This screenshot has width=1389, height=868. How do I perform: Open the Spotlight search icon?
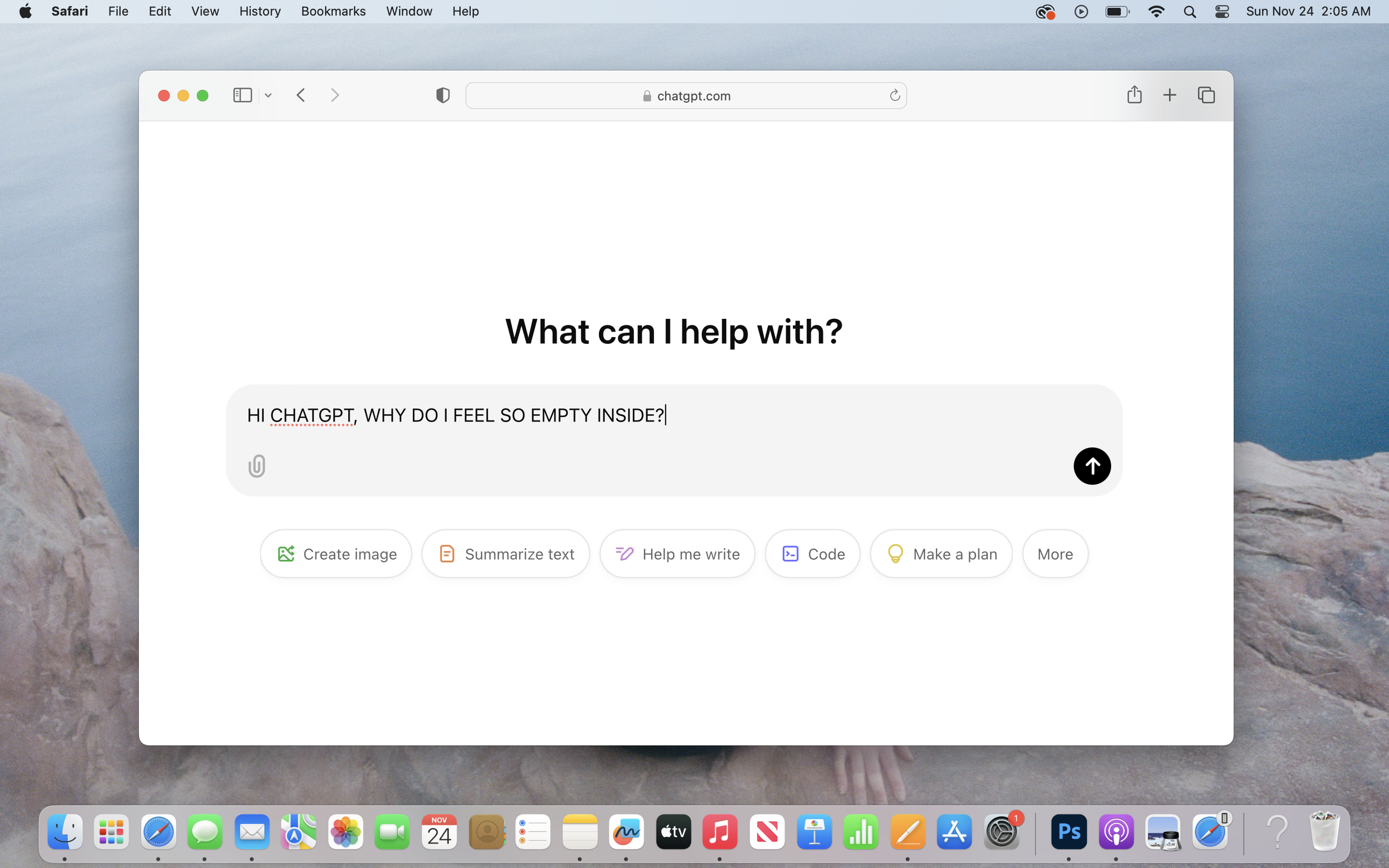[x=1189, y=12]
